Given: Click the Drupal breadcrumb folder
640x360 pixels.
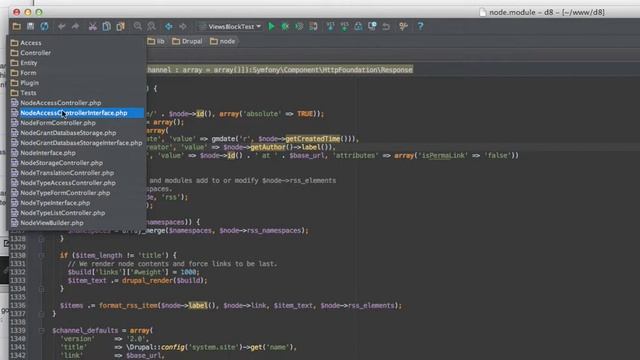Looking at the screenshot, I should [187, 41].
